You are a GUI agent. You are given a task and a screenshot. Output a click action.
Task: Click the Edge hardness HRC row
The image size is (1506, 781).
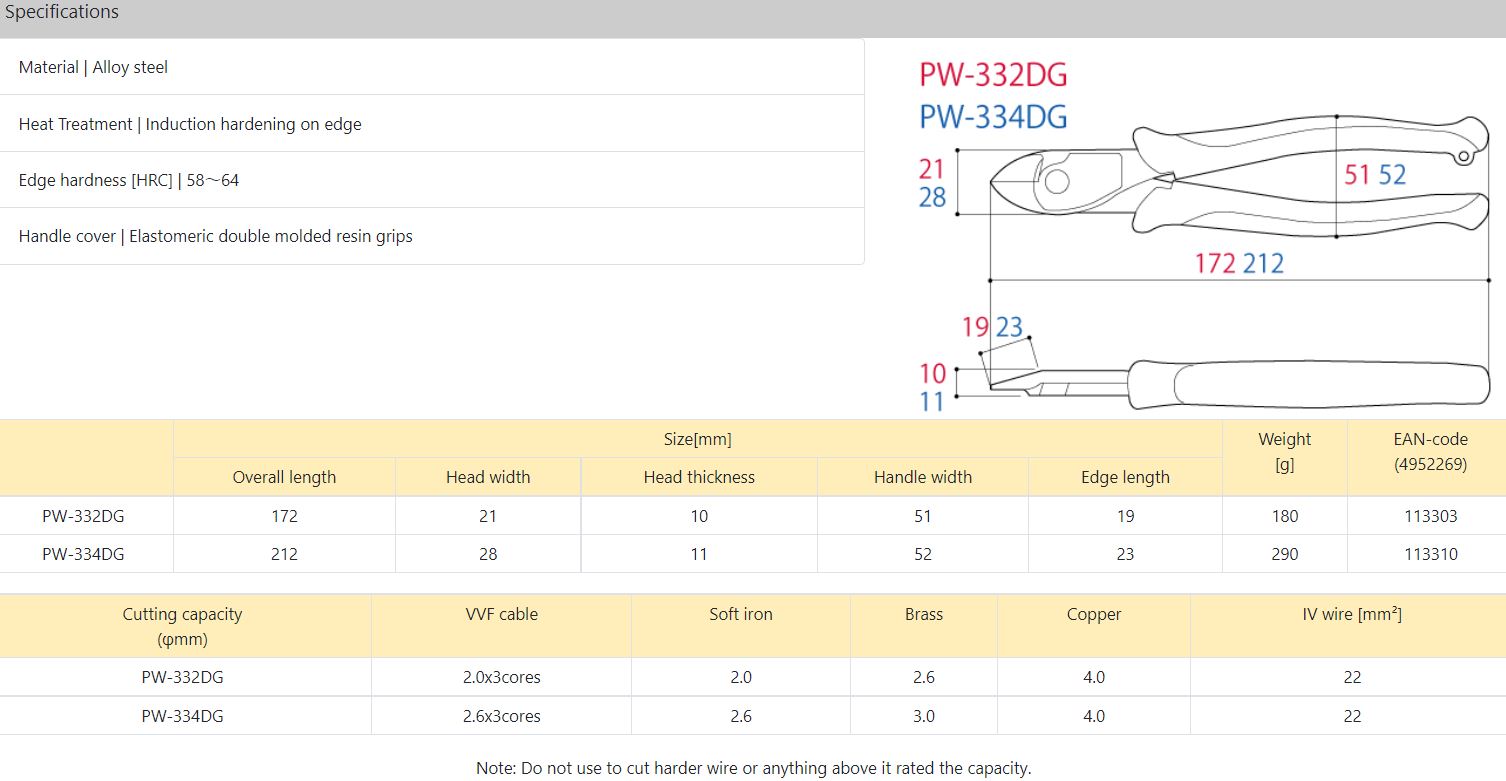pos(129,180)
